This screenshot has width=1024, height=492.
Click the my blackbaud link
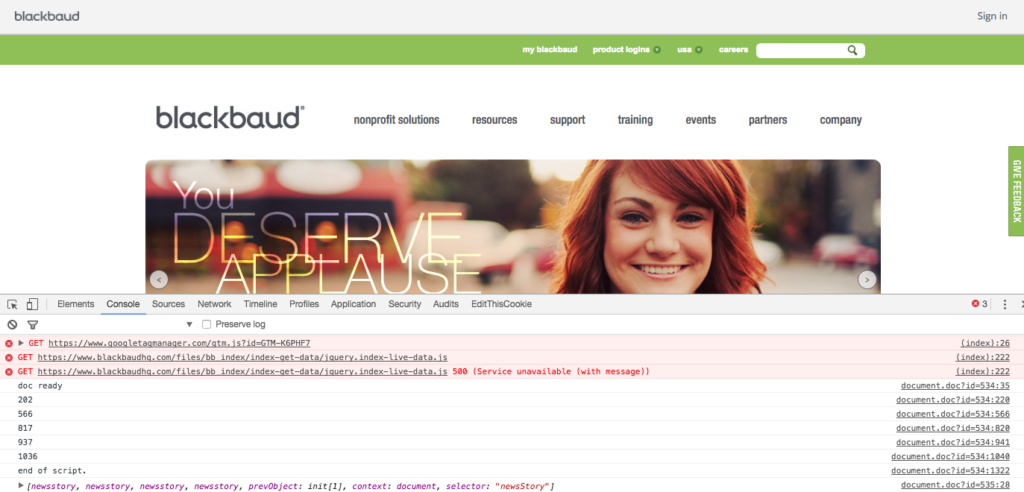(550, 50)
